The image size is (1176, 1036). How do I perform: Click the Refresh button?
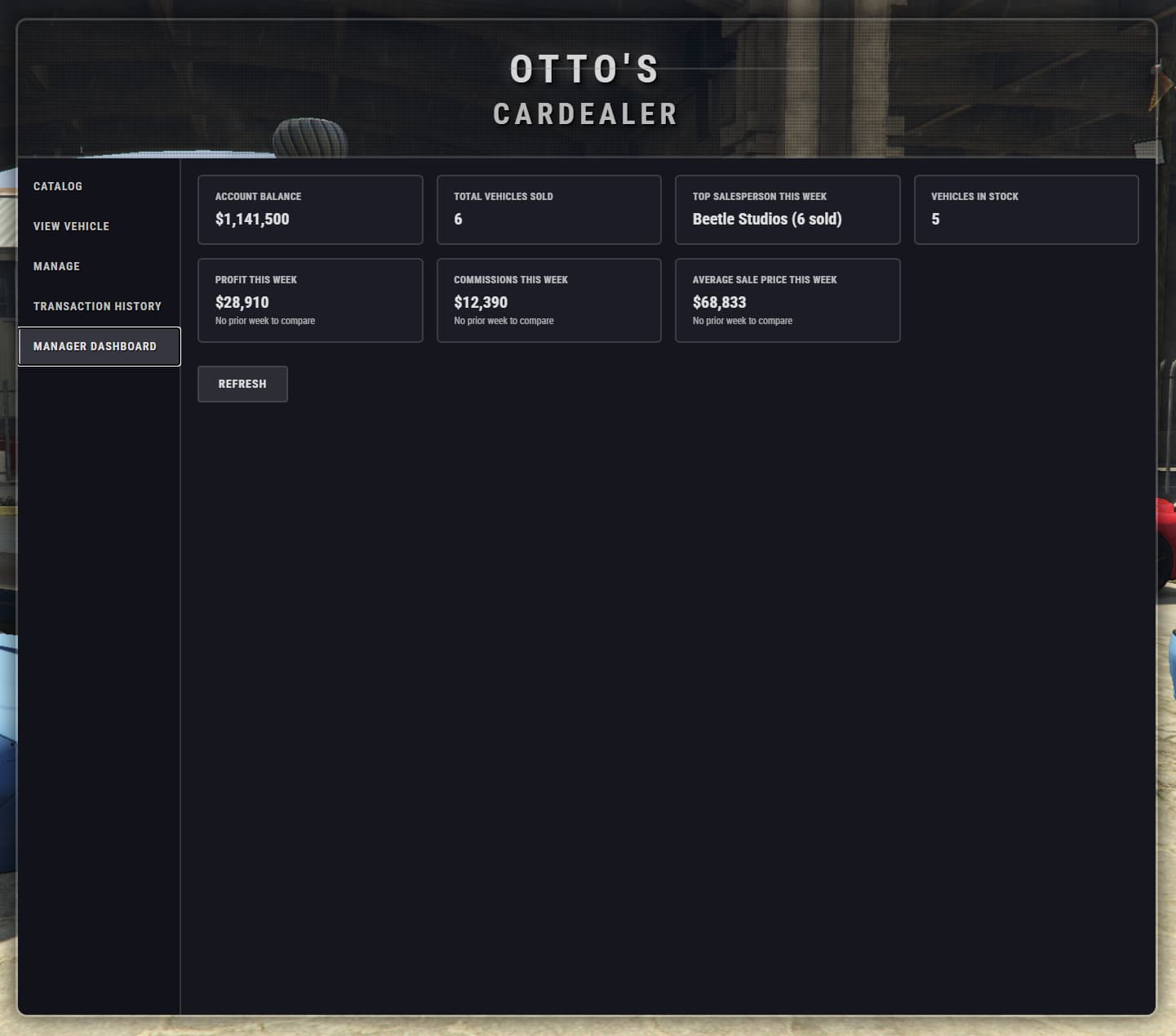pos(242,384)
